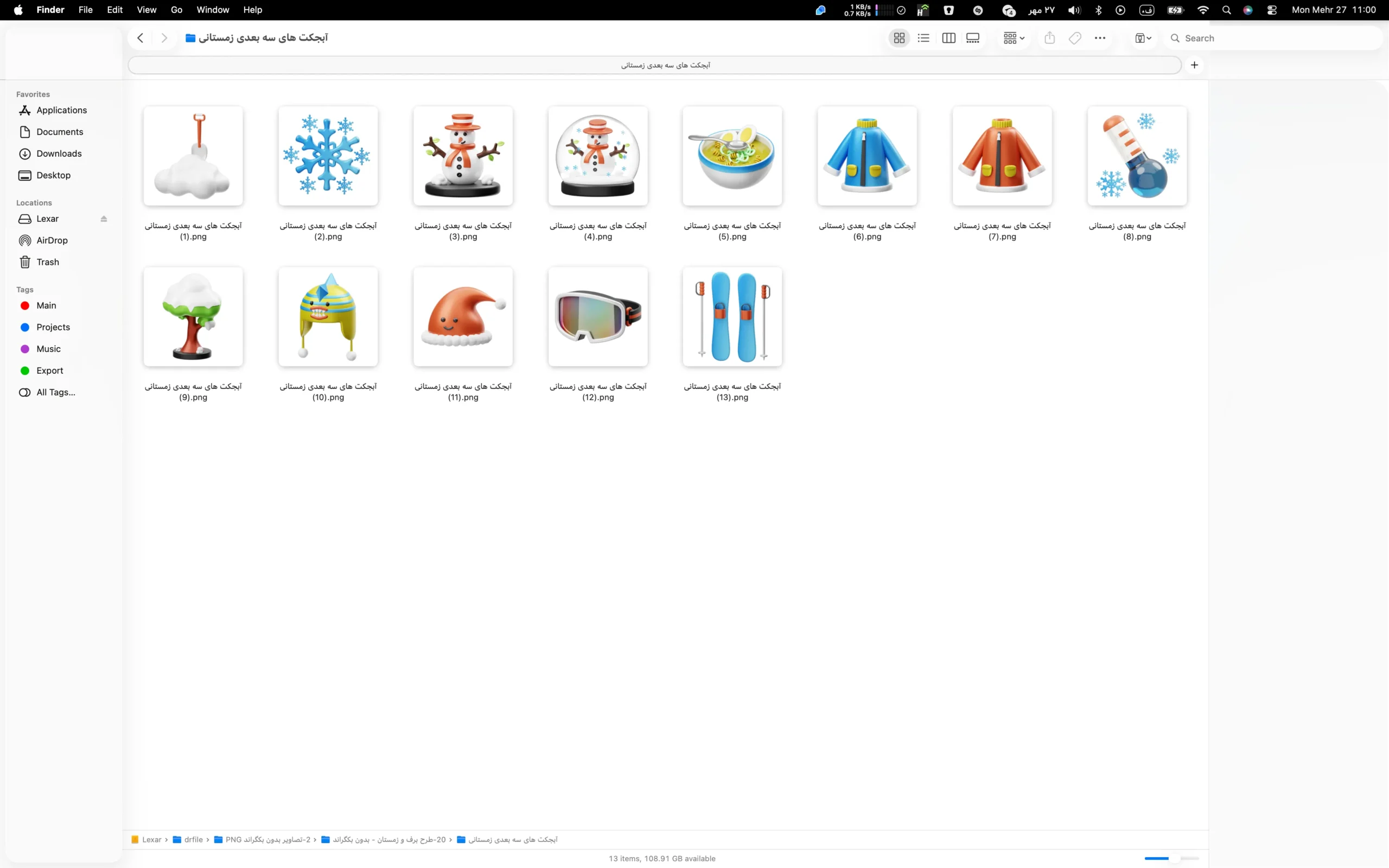Viewport: 1389px width, 868px height.
Task: Open Desktop in the sidebar
Action: (53, 176)
